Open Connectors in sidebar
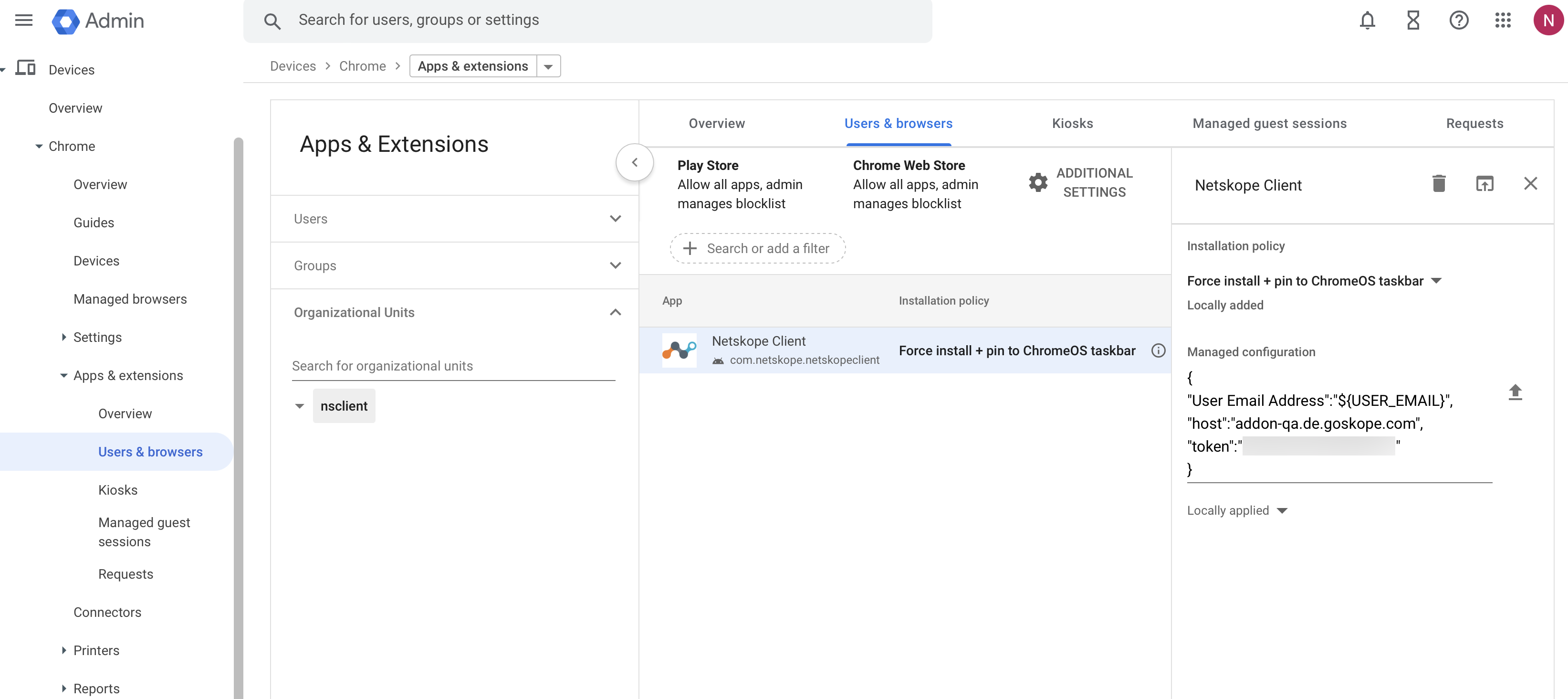The width and height of the screenshot is (1568, 699). pos(107,612)
